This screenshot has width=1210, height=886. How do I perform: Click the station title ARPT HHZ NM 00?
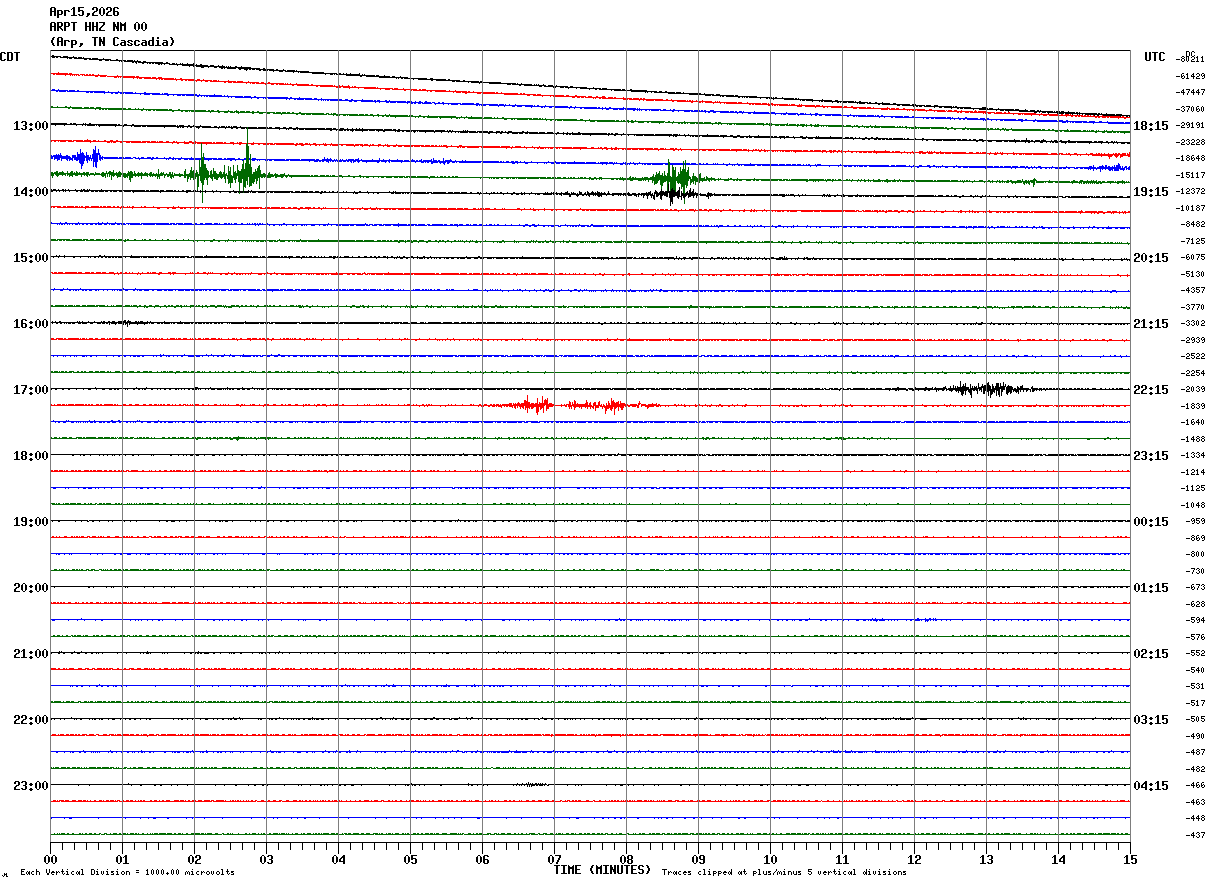[98, 27]
